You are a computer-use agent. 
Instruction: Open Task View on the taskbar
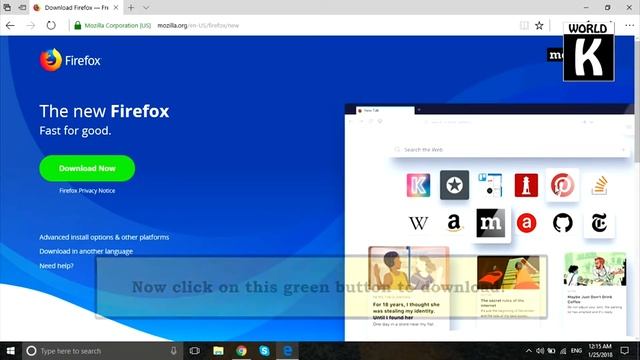(x=195, y=351)
